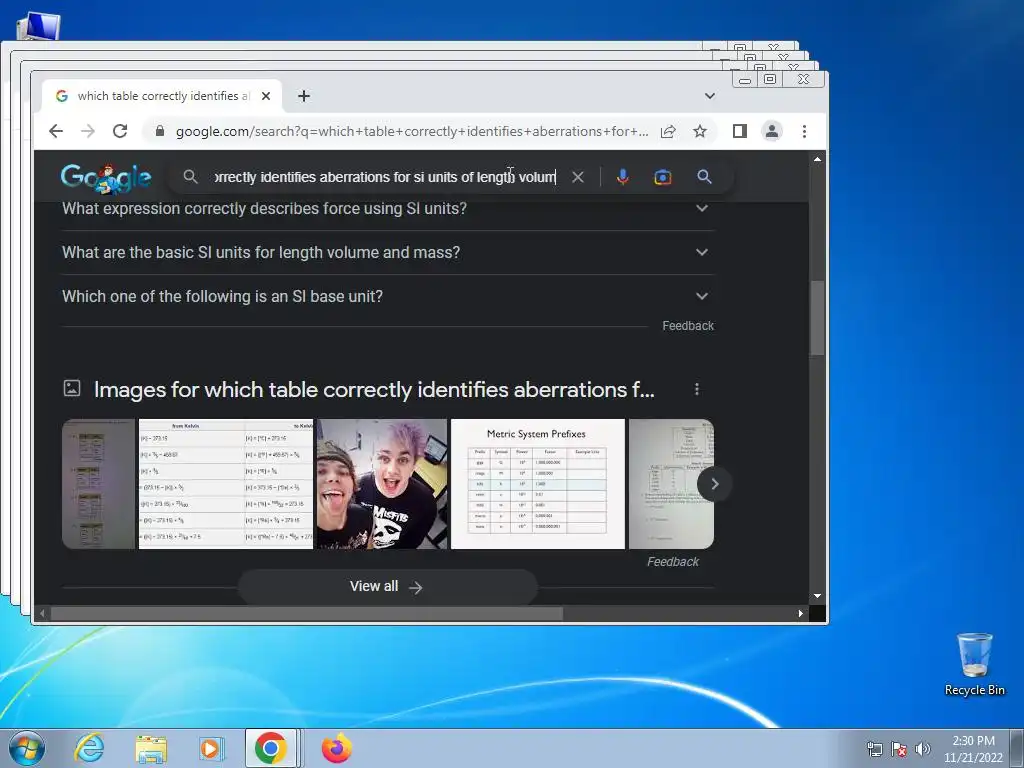
Task: Open a new tab with plus button
Action: (x=304, y=96)
